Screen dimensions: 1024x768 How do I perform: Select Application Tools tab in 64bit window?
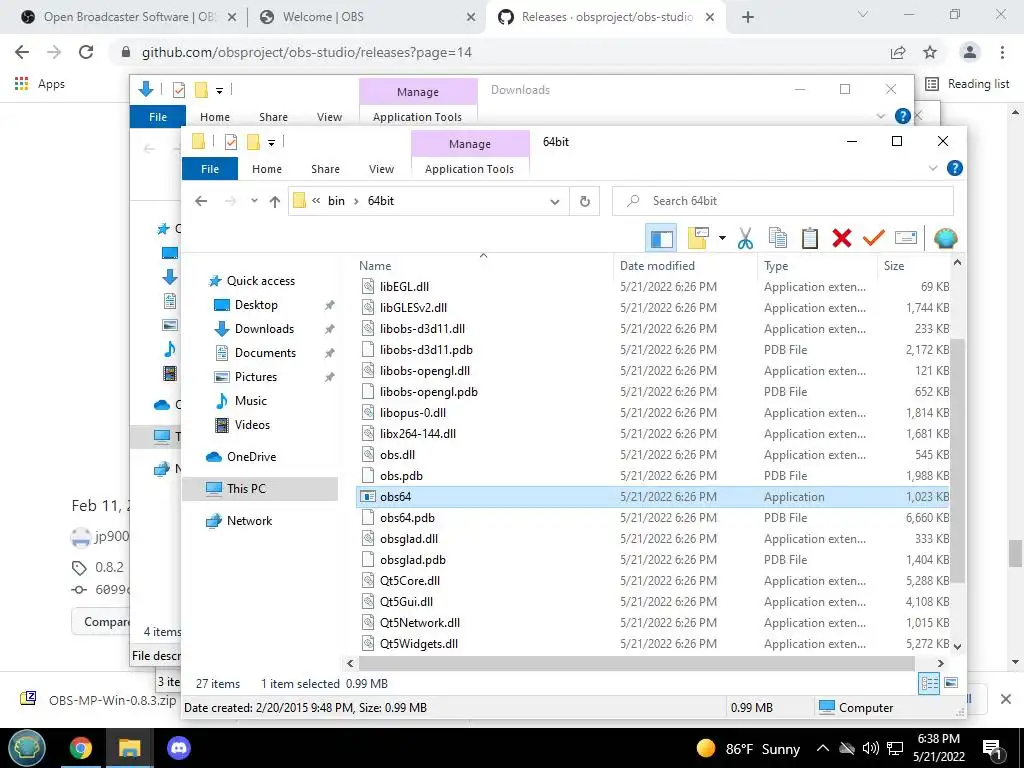pos(470,168)
